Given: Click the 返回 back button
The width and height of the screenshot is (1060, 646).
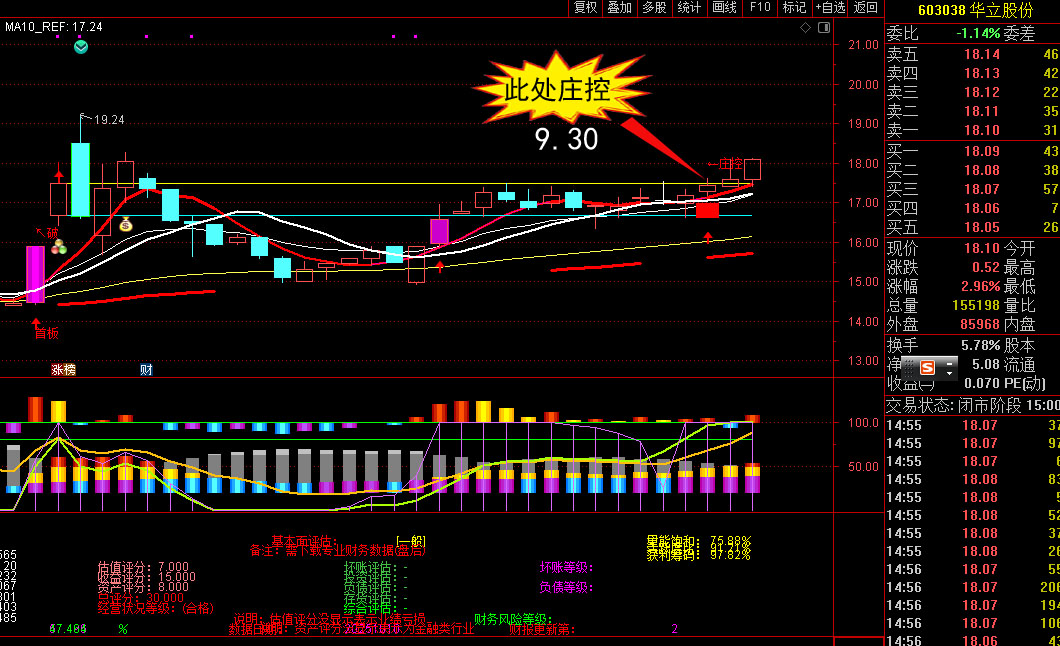Looking at the screenshot, I should [865, 8].
